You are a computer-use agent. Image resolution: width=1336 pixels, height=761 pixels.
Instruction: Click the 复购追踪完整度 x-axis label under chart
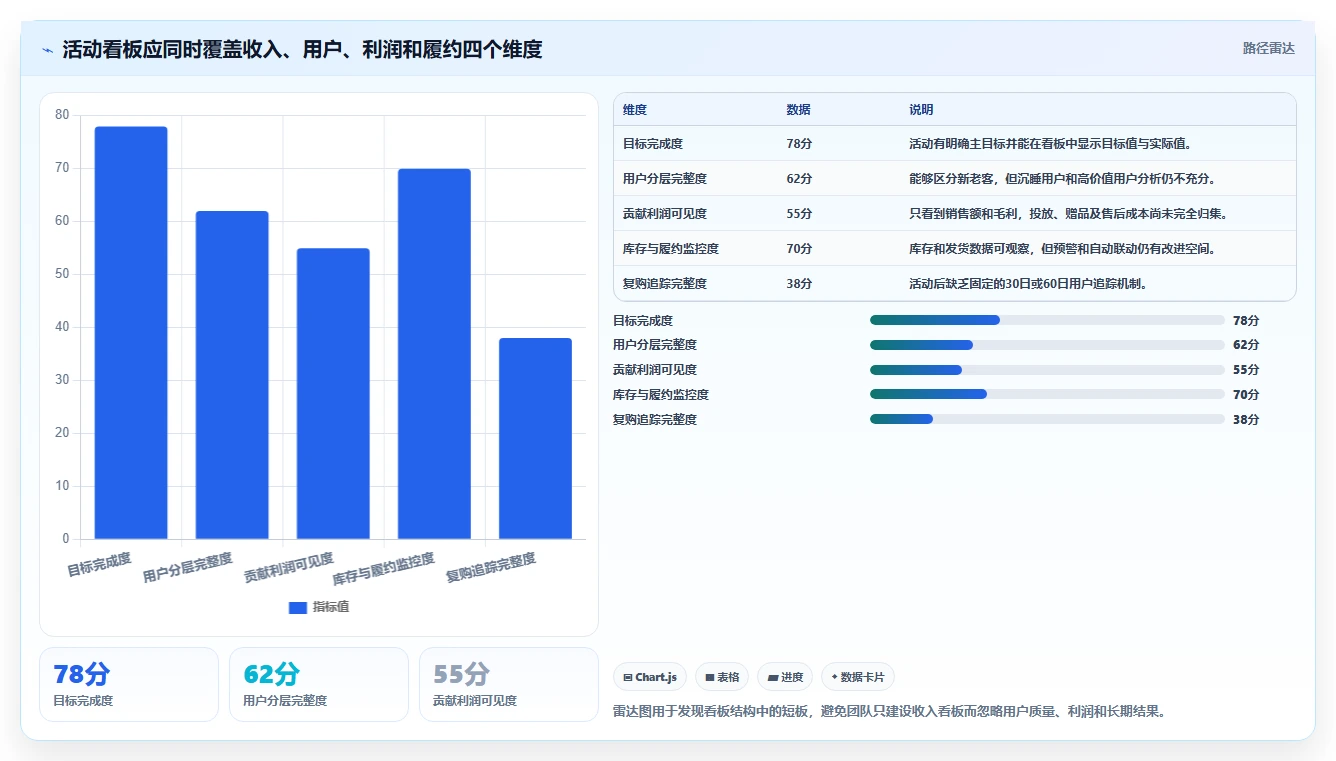491,568
